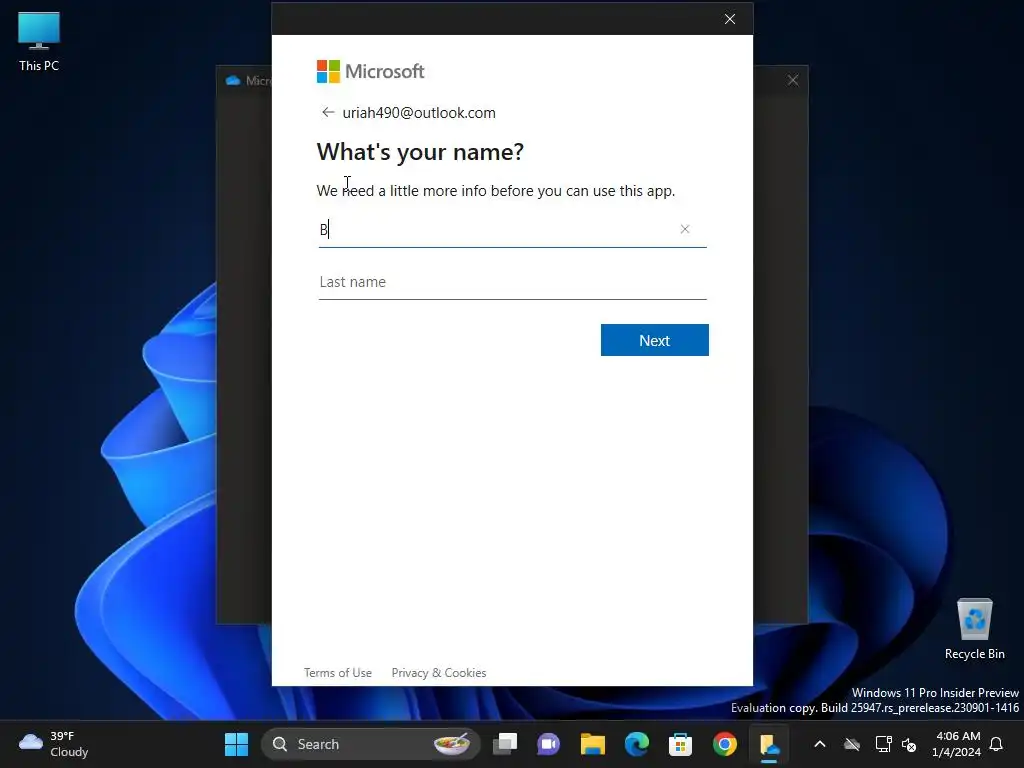Open the Terms of Use link

pyautogui.click(x=338, y=673)
